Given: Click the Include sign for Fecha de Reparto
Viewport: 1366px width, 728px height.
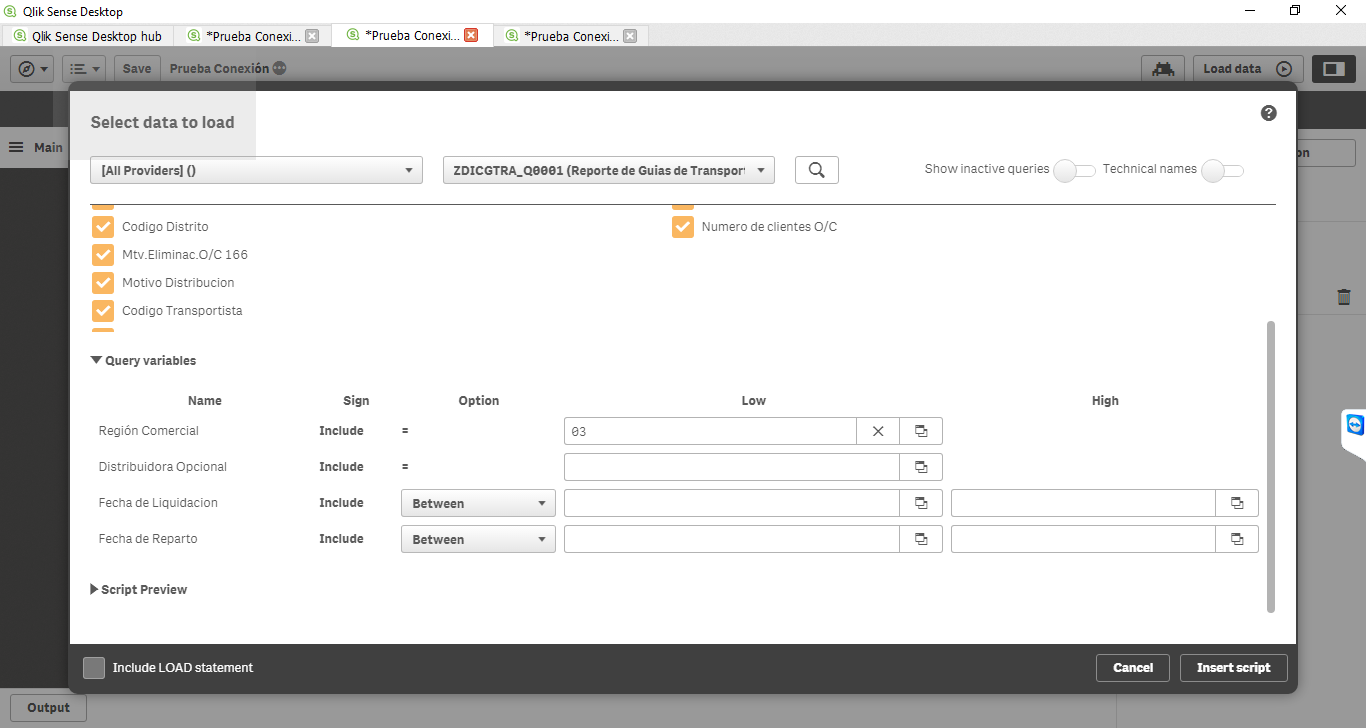Looking at the screenshot, I should (341, 539).
